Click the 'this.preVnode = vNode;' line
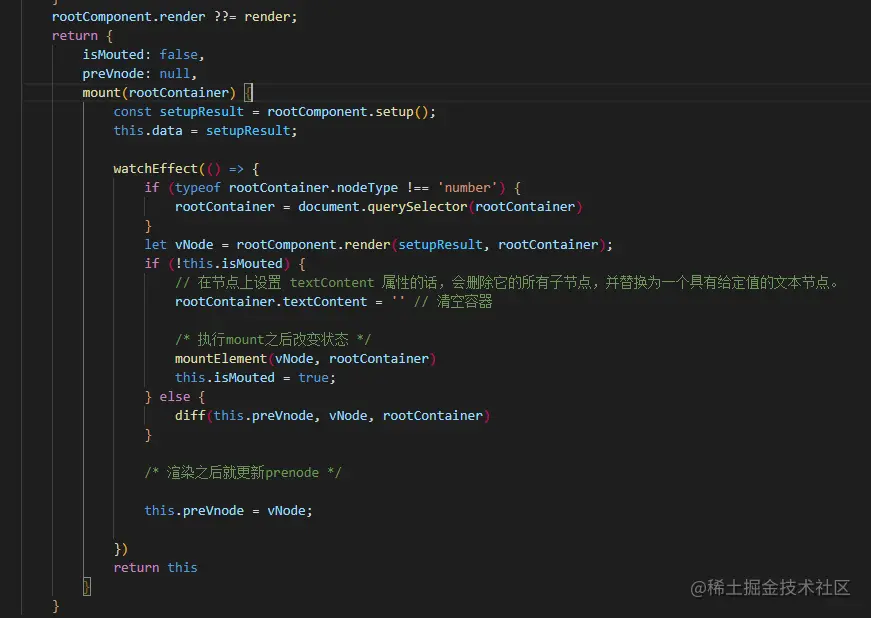Viewport: 871px width, 618px height. (x=228, y=510)
